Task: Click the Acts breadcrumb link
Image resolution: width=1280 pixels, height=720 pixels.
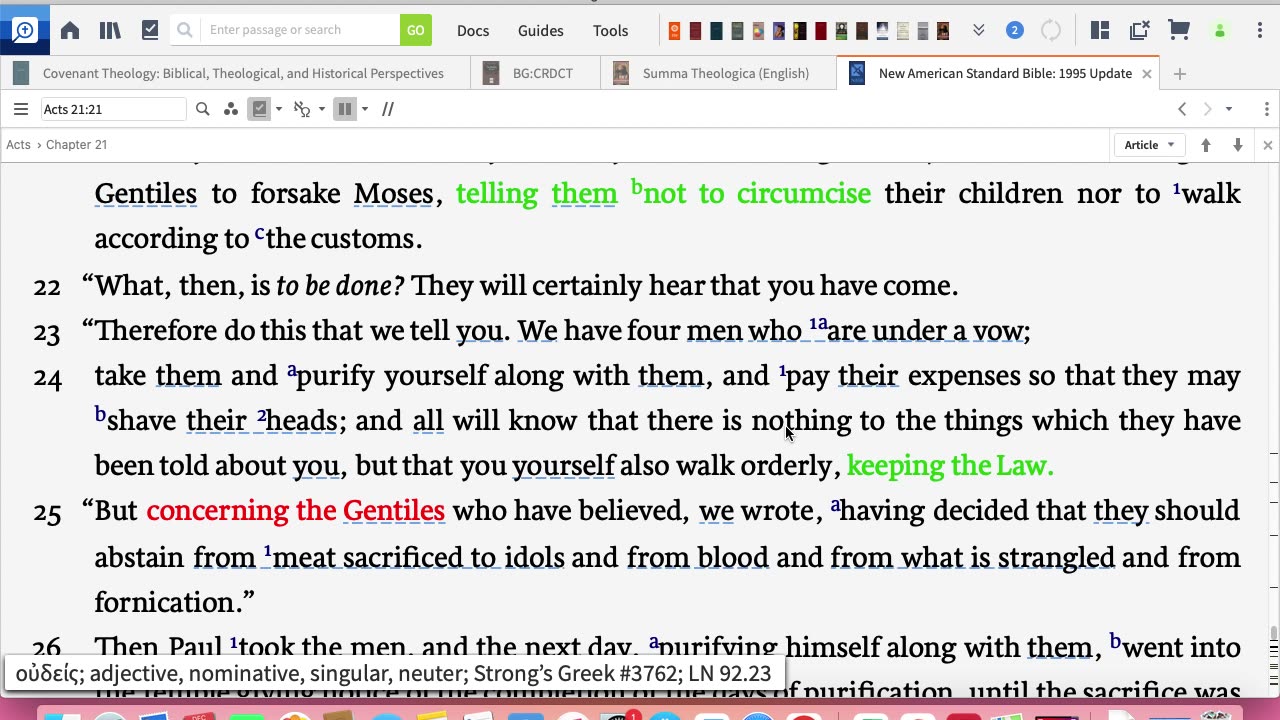Action: coord(18,145)
